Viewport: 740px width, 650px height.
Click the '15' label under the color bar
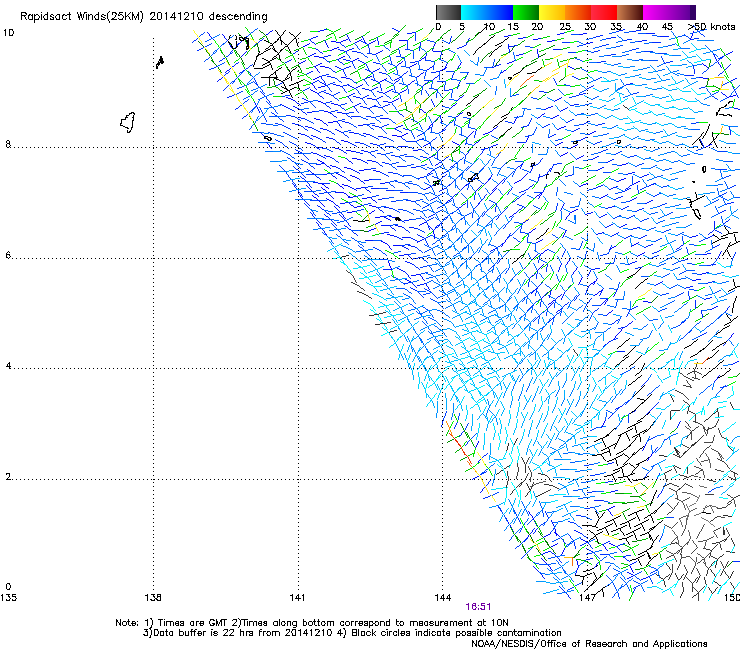[x=513, y=27]
